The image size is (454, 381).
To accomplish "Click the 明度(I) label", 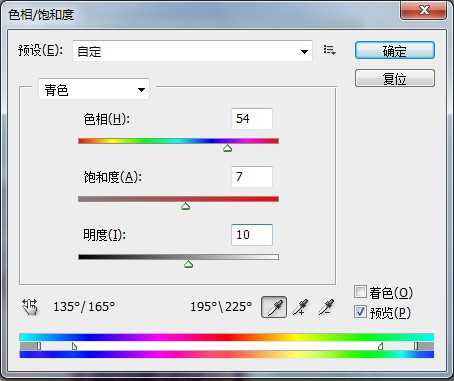I will pyautogui.click(x=104, y=235).
